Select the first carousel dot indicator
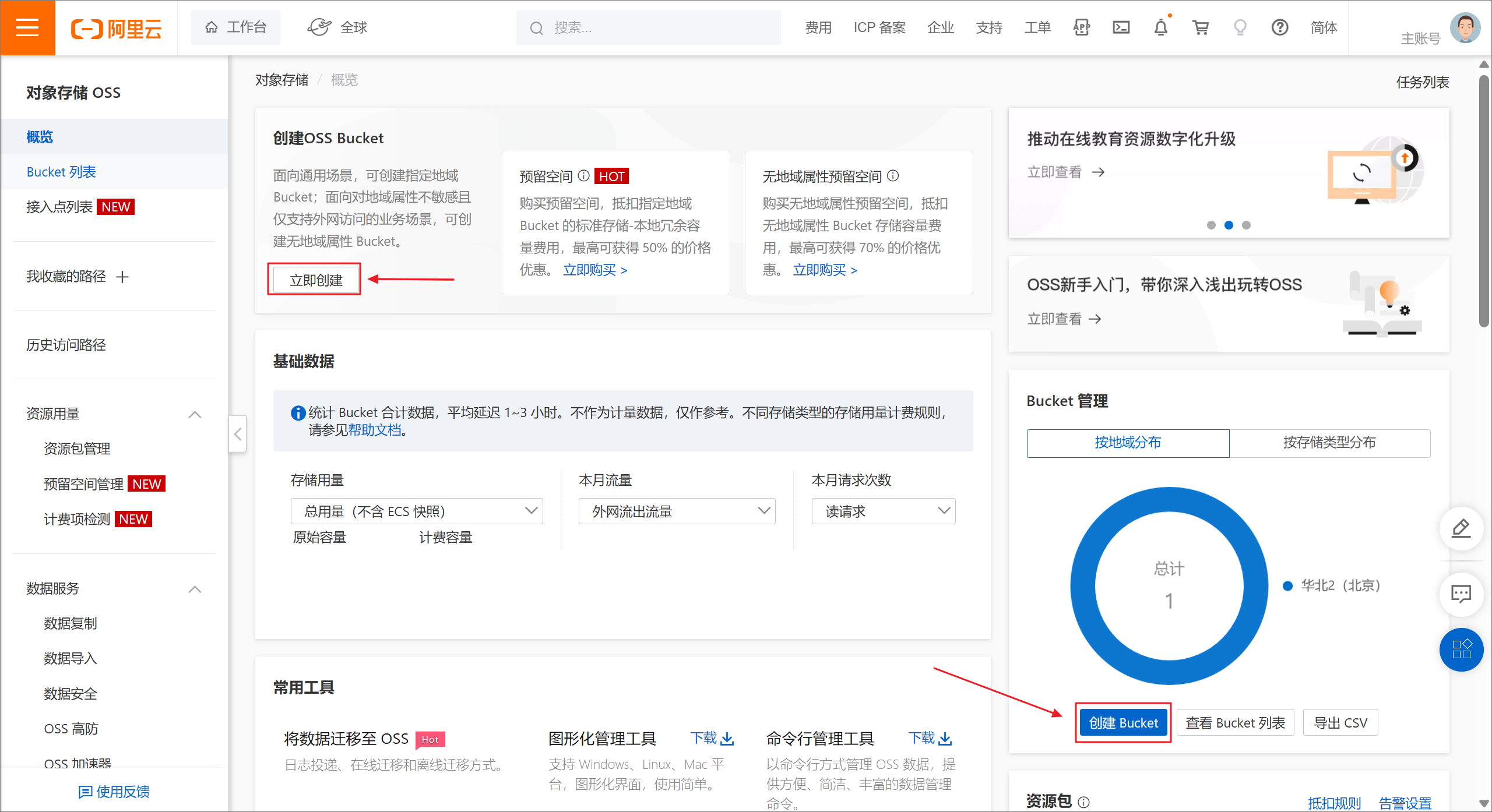 click(1211, 225)
